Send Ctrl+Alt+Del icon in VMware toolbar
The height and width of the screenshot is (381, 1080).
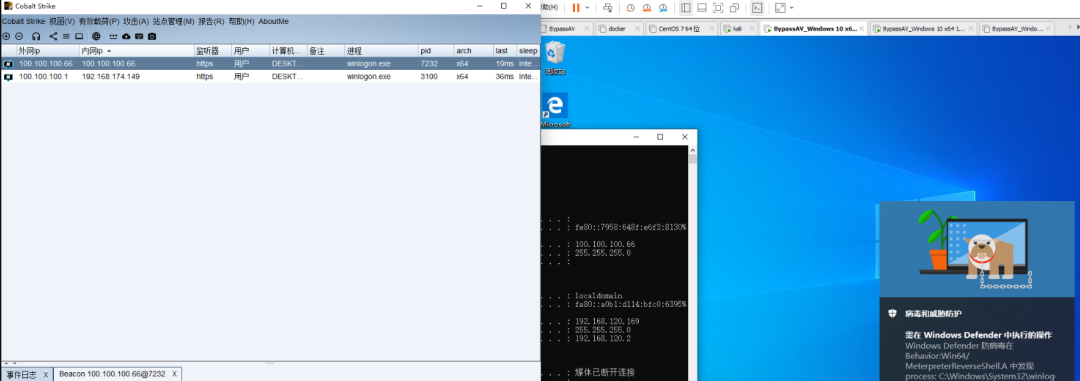tap(608, 8)
